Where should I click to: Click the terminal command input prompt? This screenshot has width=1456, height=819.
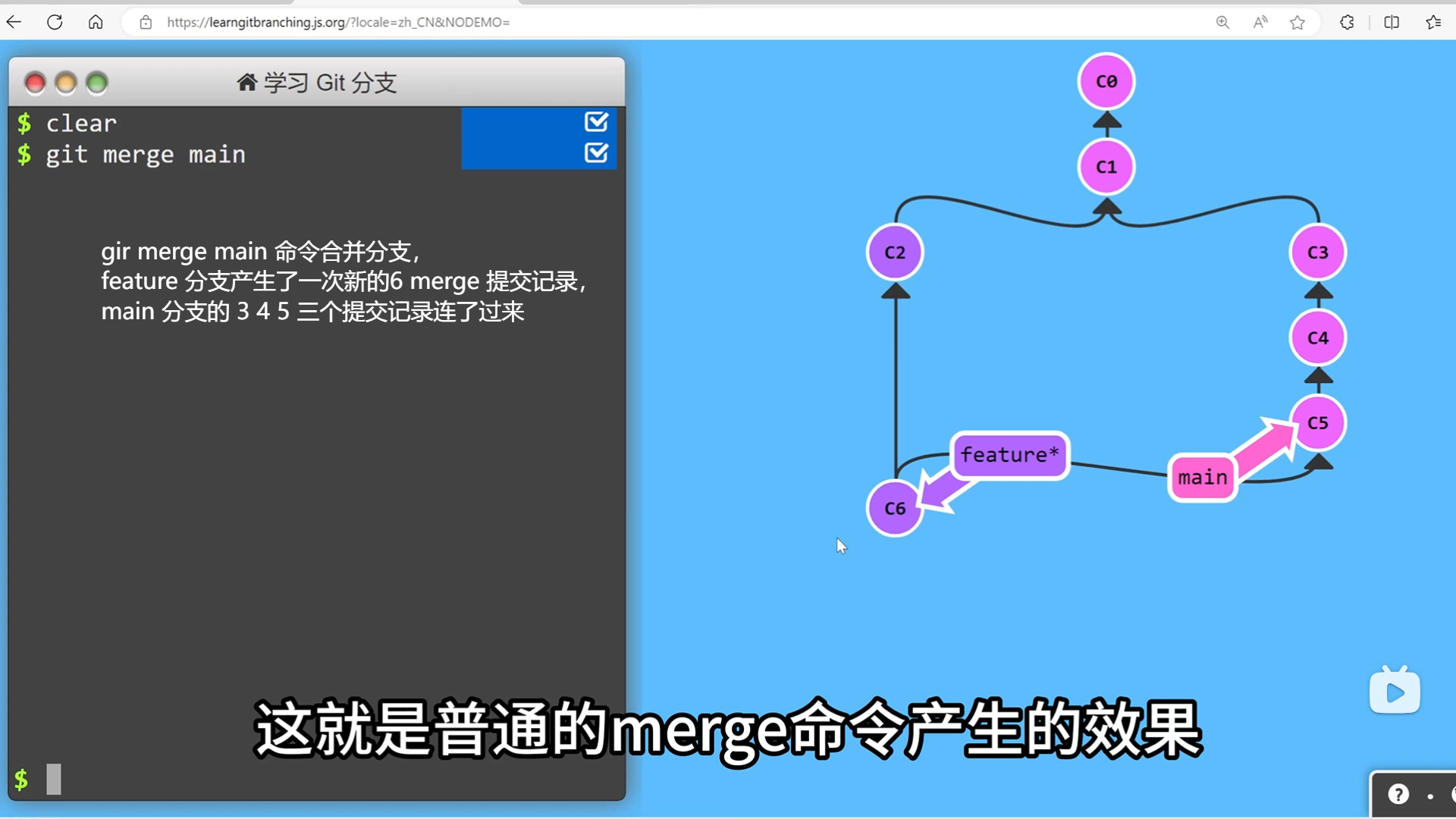click(x=53, y=779)
